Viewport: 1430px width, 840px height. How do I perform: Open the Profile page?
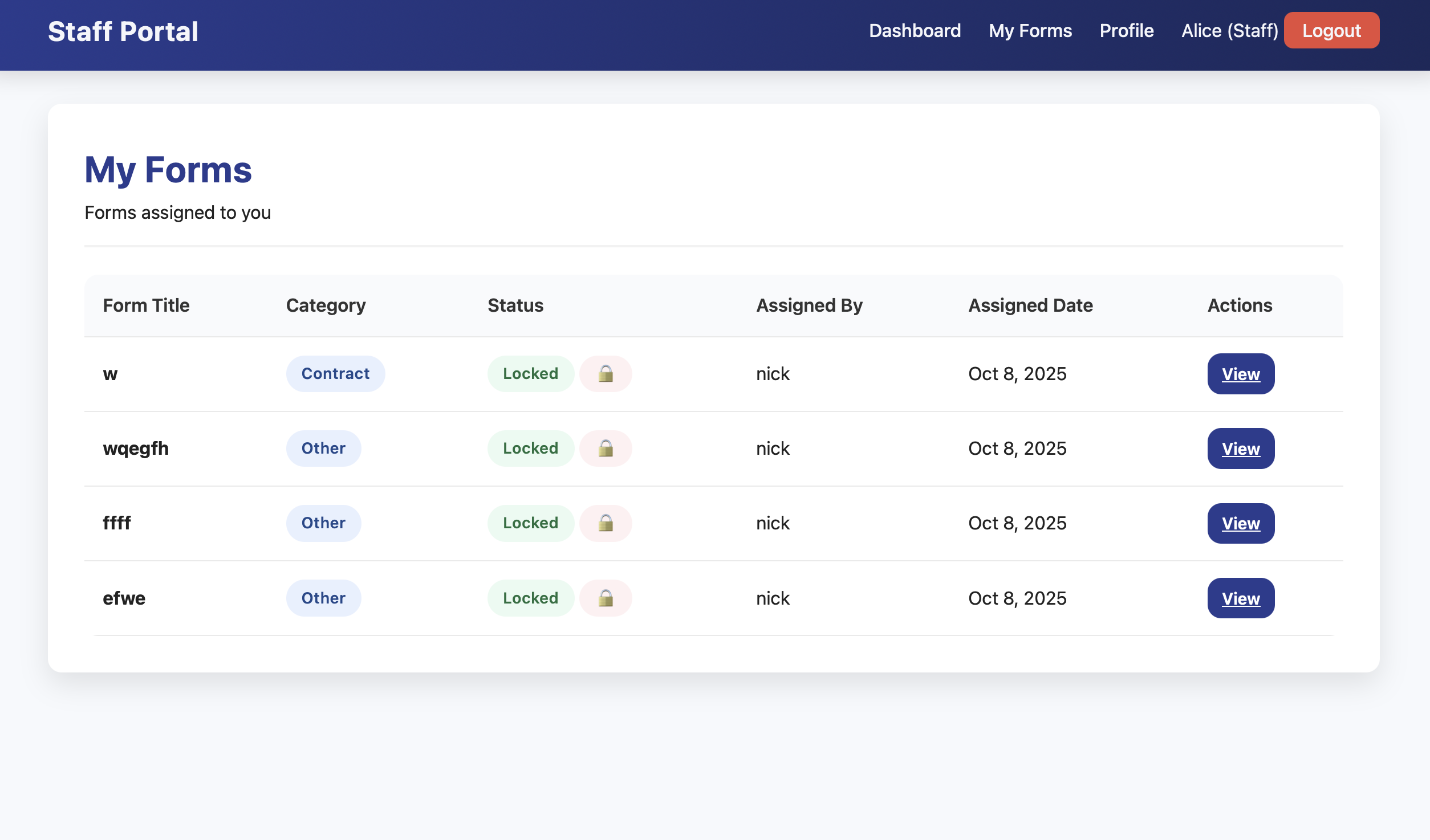[1126, 31]
